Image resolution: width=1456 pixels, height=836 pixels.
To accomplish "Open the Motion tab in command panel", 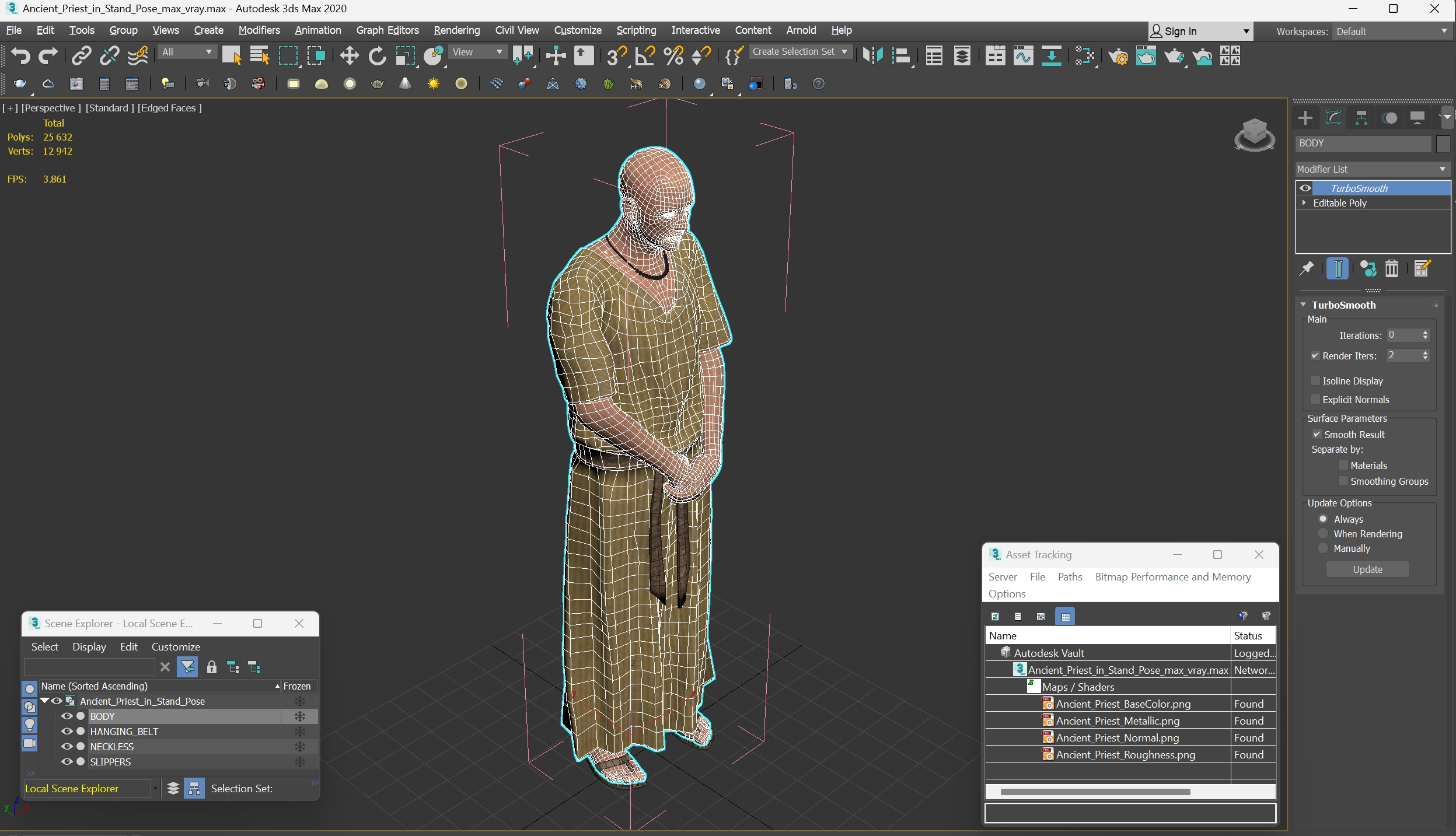I will click(x=1389, y=118).
